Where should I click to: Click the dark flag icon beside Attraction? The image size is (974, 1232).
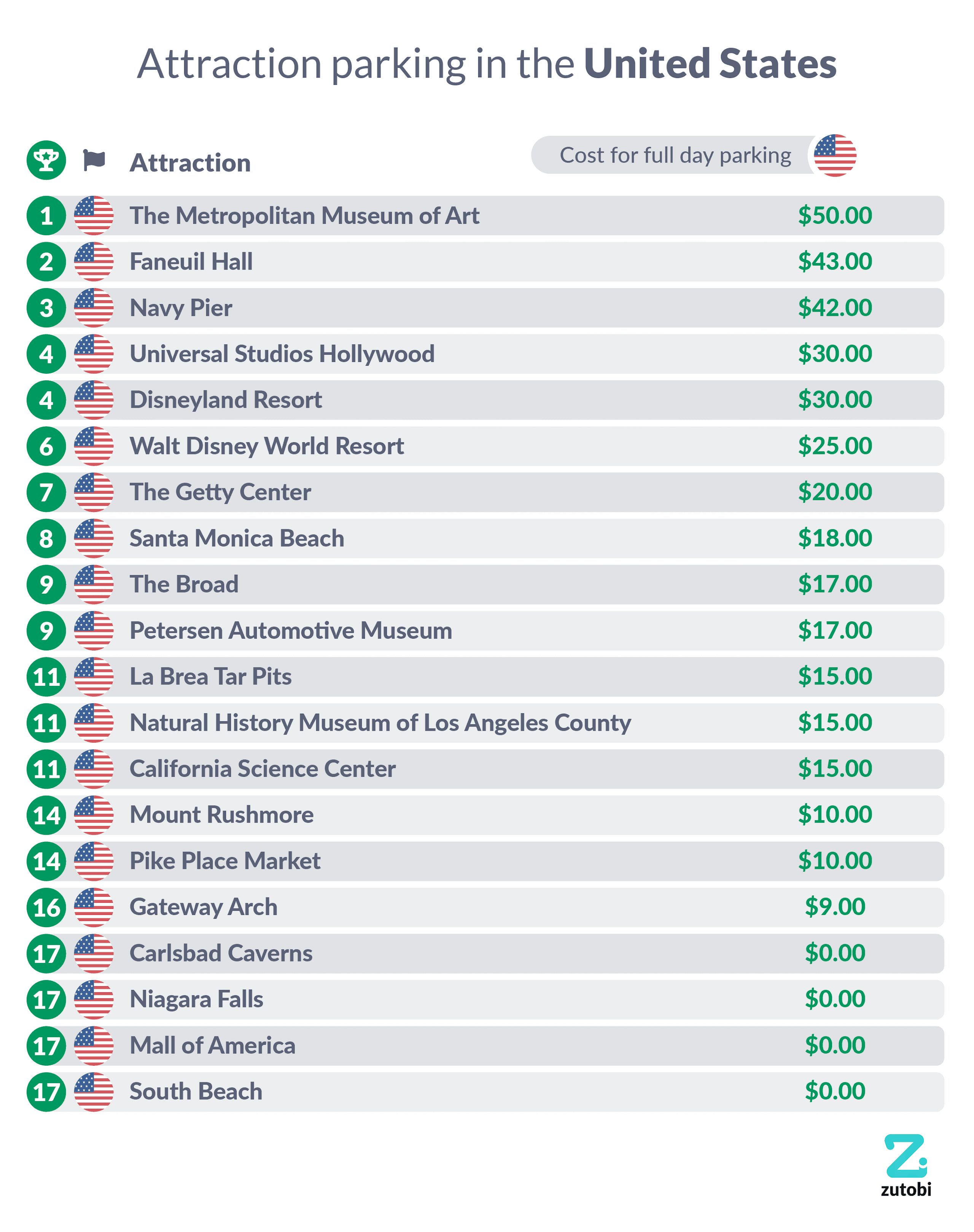[94, 160]
